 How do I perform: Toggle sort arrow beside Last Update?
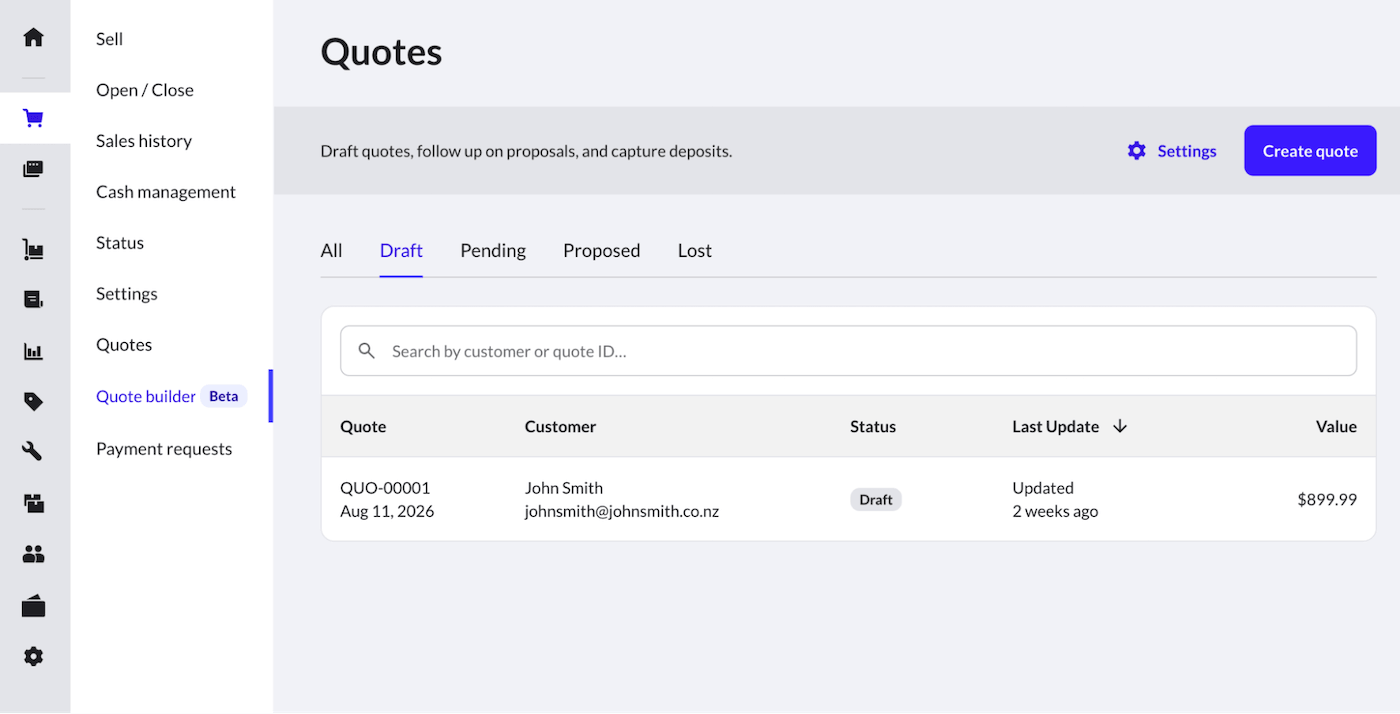[x=1120, y=426]
